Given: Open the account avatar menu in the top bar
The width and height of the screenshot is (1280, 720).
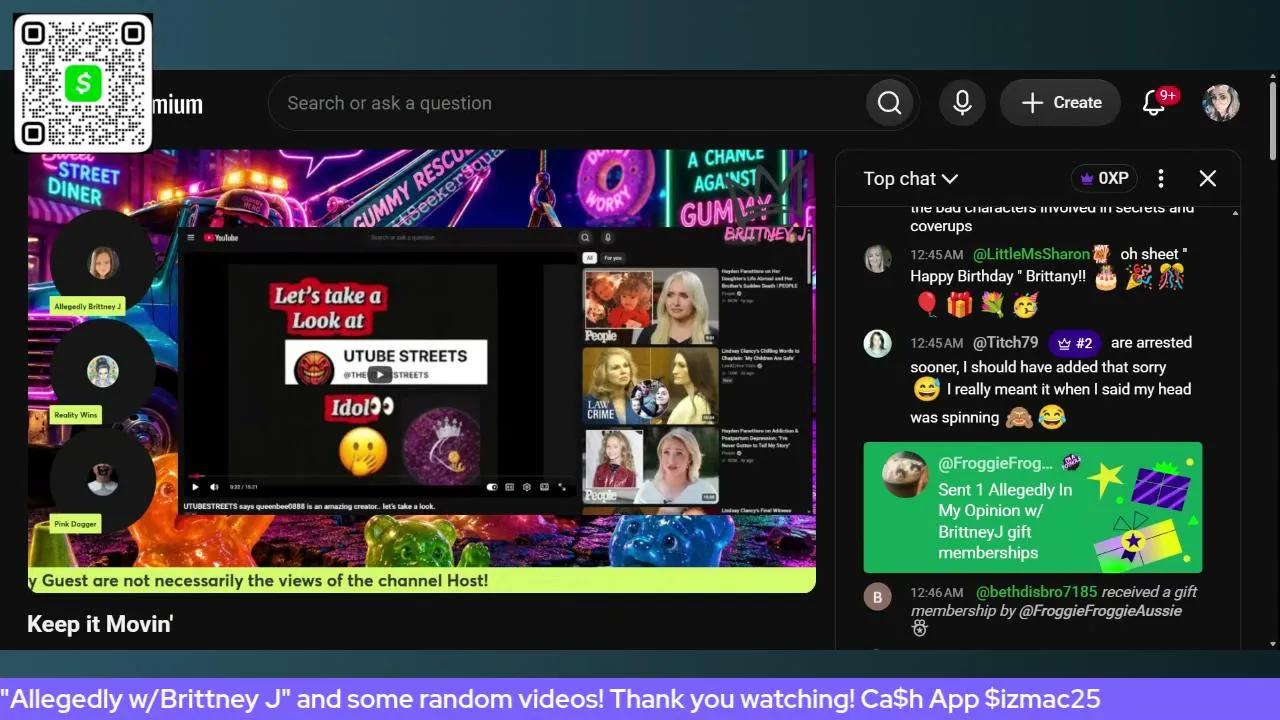Looking at the screenshot, I should click(1221, 103).
